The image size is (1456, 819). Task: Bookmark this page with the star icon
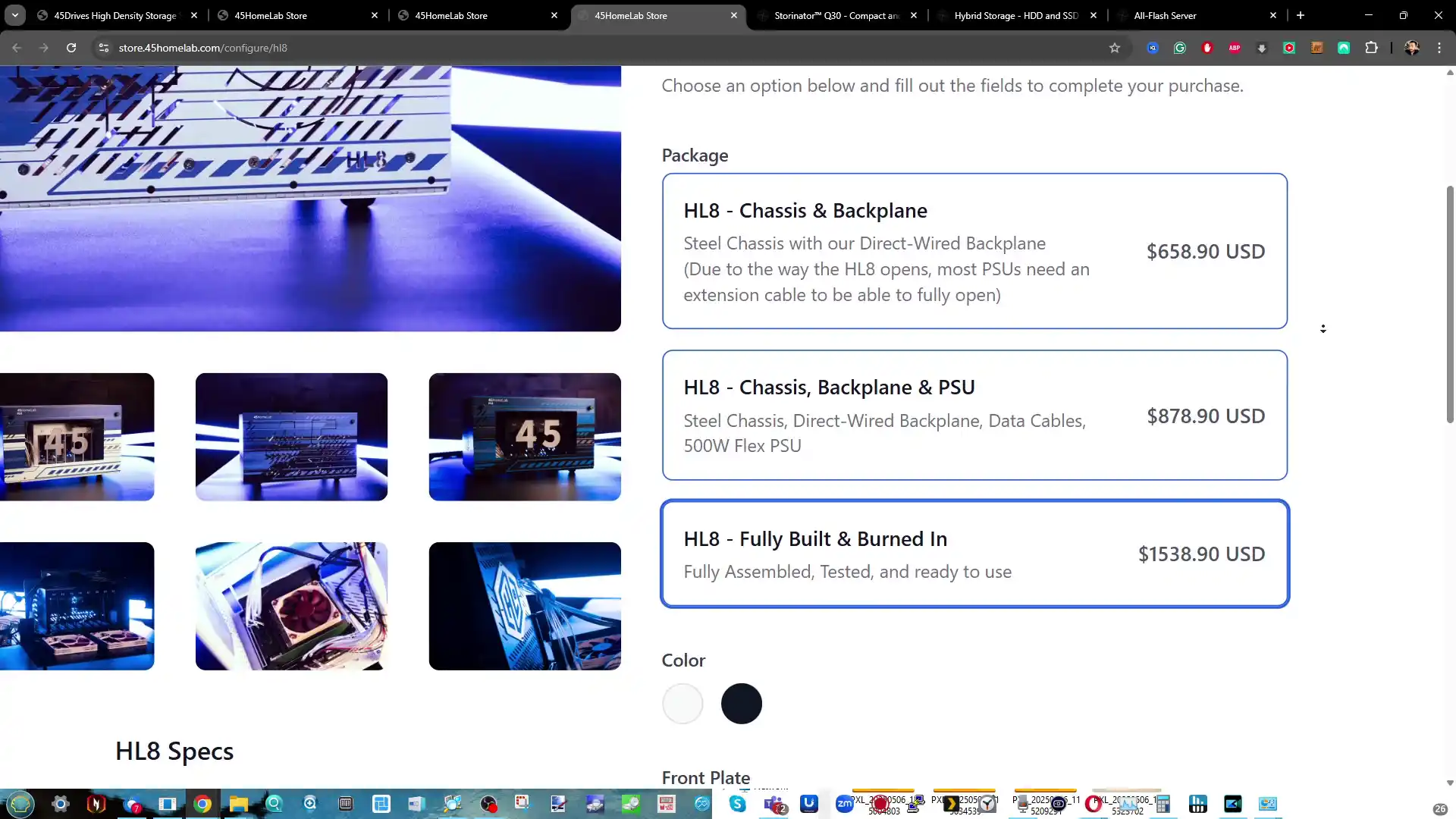pos(1114,48)
